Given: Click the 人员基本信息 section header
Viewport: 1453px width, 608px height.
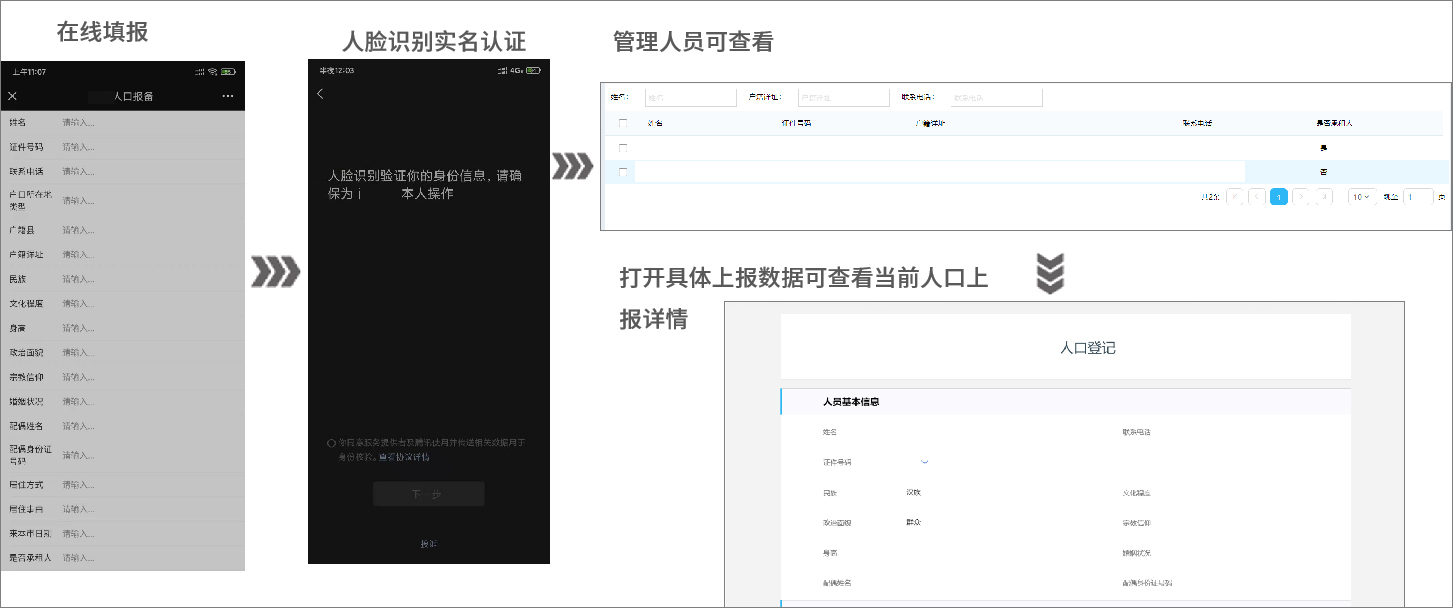Looking at the screenshot, I should [x=851, y=402].
